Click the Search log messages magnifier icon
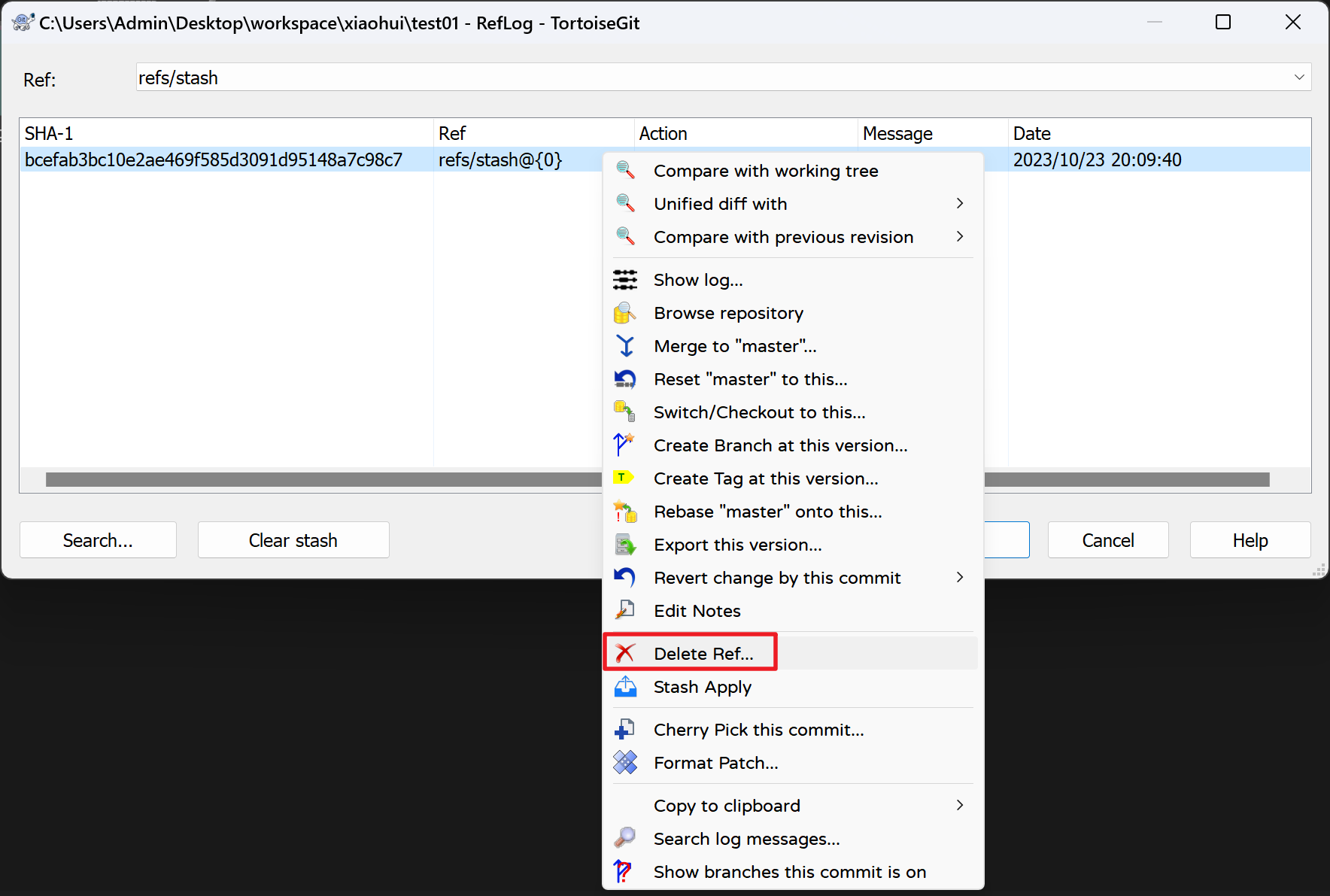1330x896 pixels. 625,838
